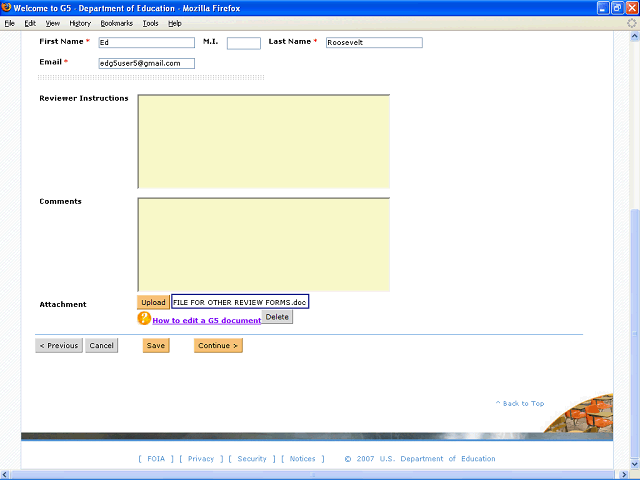Click the Email input field

coord(147,63)
